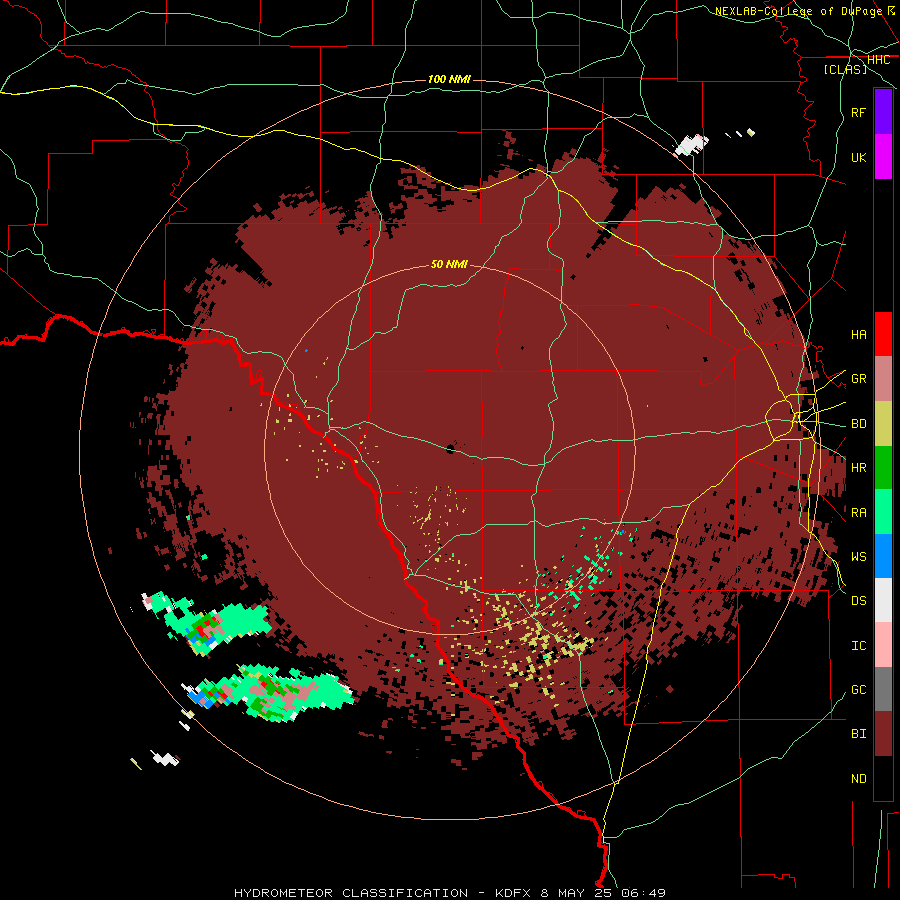The image size is (900, 900).
Task: Click the RA light green legend swatch
Action: pos(883,512)
